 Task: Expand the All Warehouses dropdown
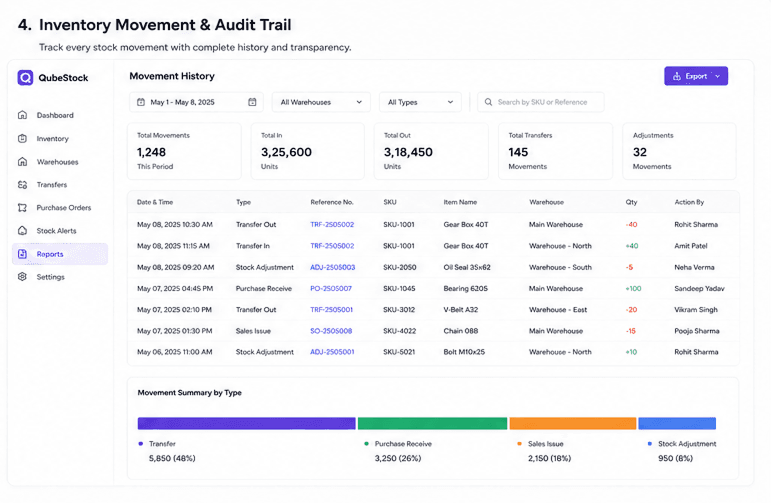pos(321,102)
